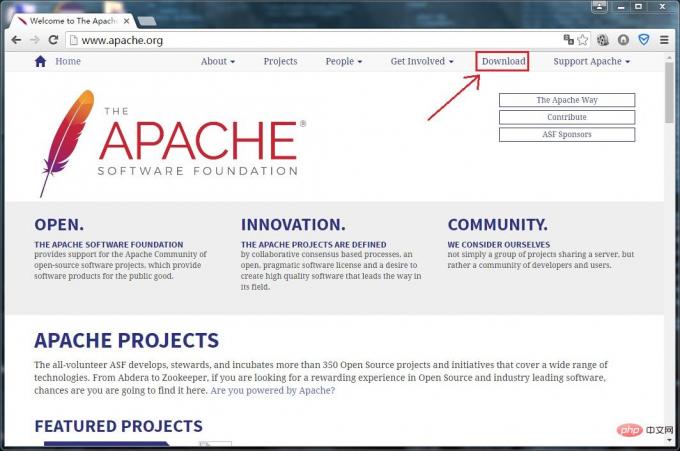Click the home house icon
The image size is (680, 451).
pyautogui.click(x=40, y=61)
